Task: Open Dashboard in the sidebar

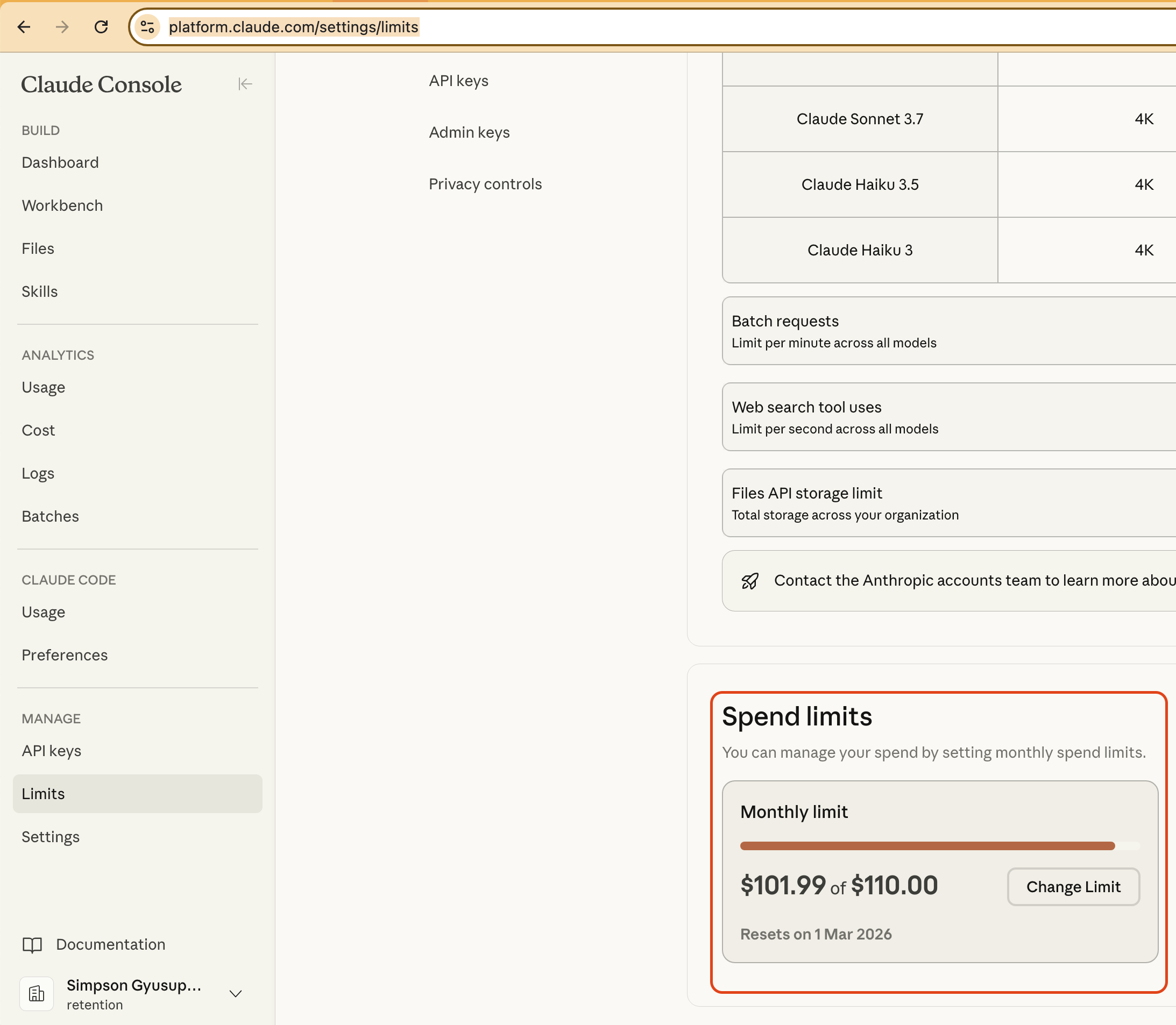Action: tap(60, 162)
